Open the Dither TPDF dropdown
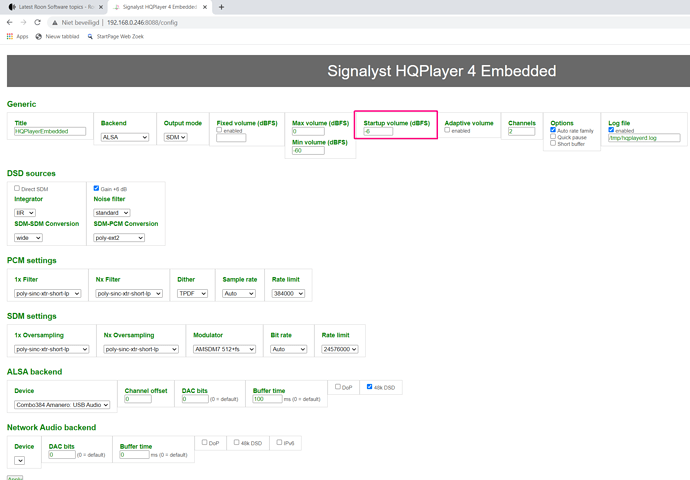The height and width of the screenshot is (480, 690). coord(192,293)
